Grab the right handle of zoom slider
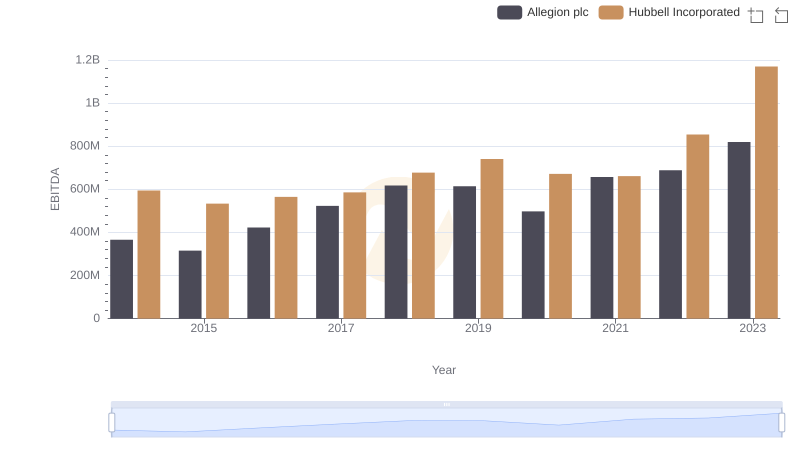Screen dimensions: 800x461 (x=781, y=422)
